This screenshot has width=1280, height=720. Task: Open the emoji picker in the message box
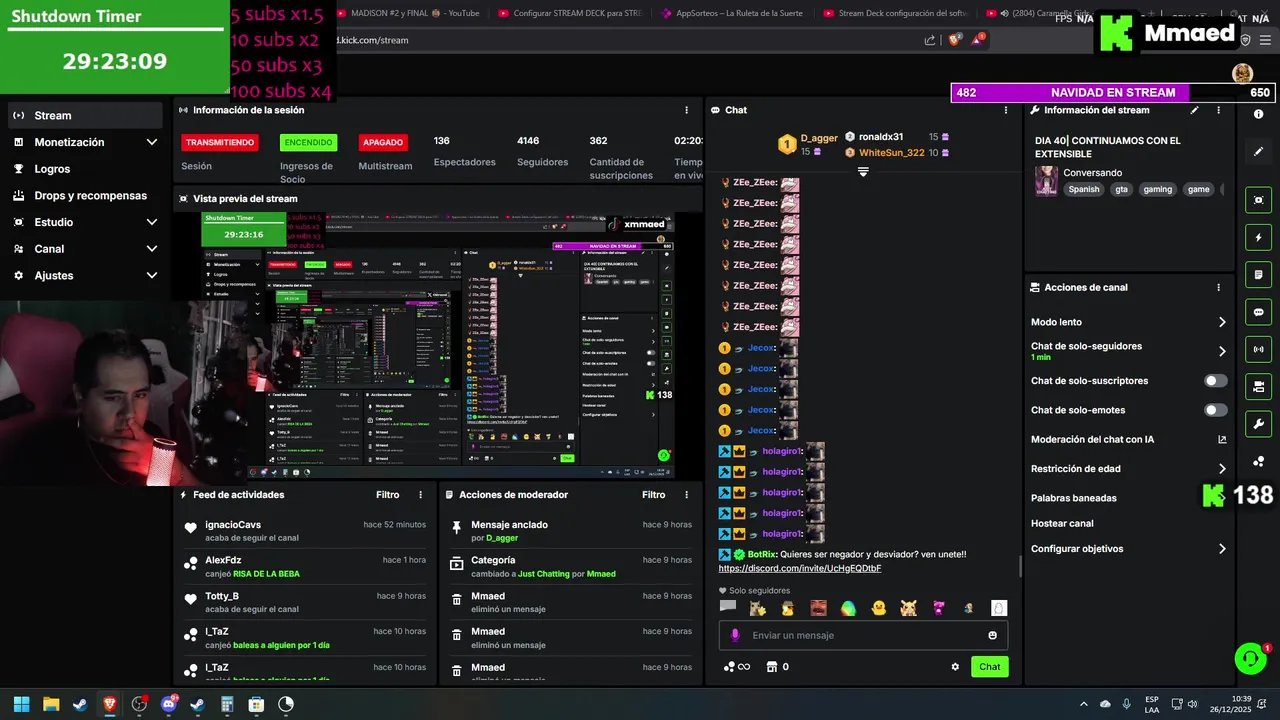[992, 635]
